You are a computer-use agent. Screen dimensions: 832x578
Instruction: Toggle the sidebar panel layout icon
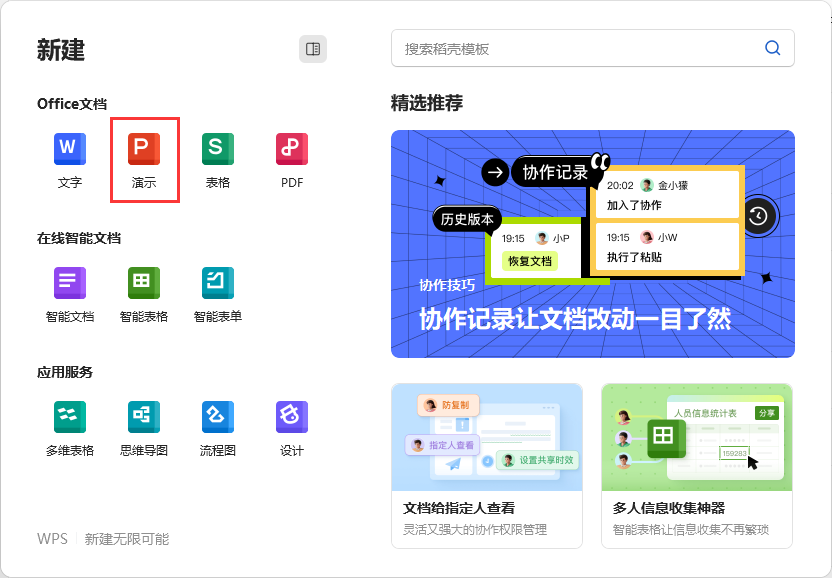tap(313, 49)
